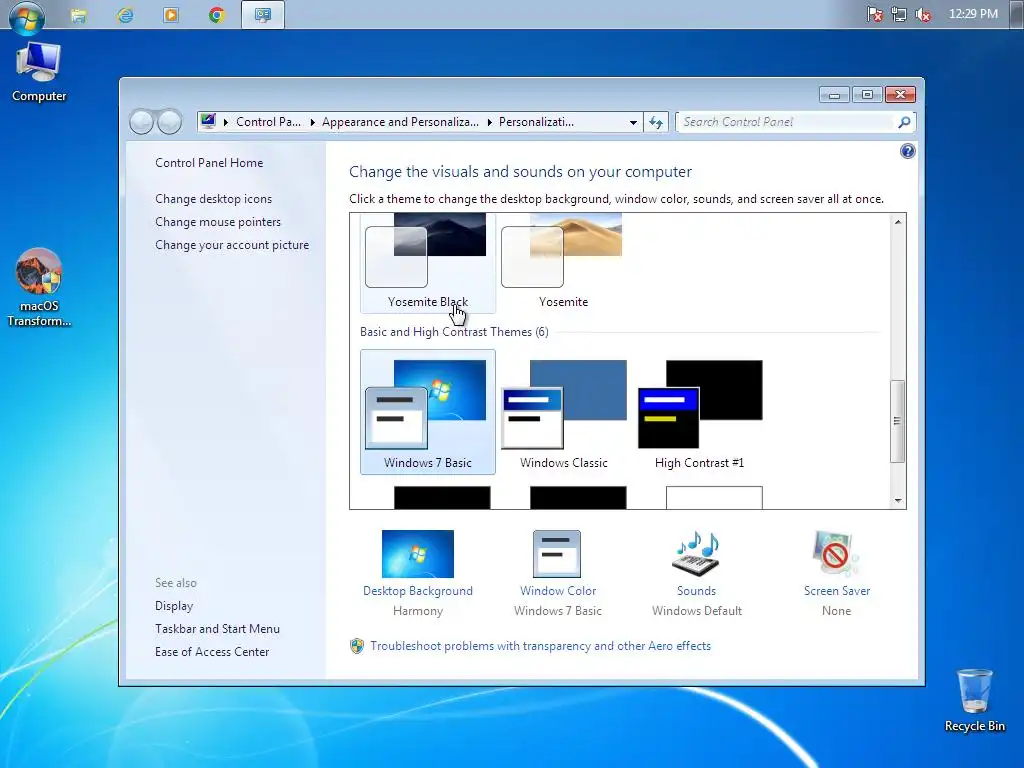Open Windows Explorer from the taskbar
The image size is (1024, 768).
(x=79, y=15)
